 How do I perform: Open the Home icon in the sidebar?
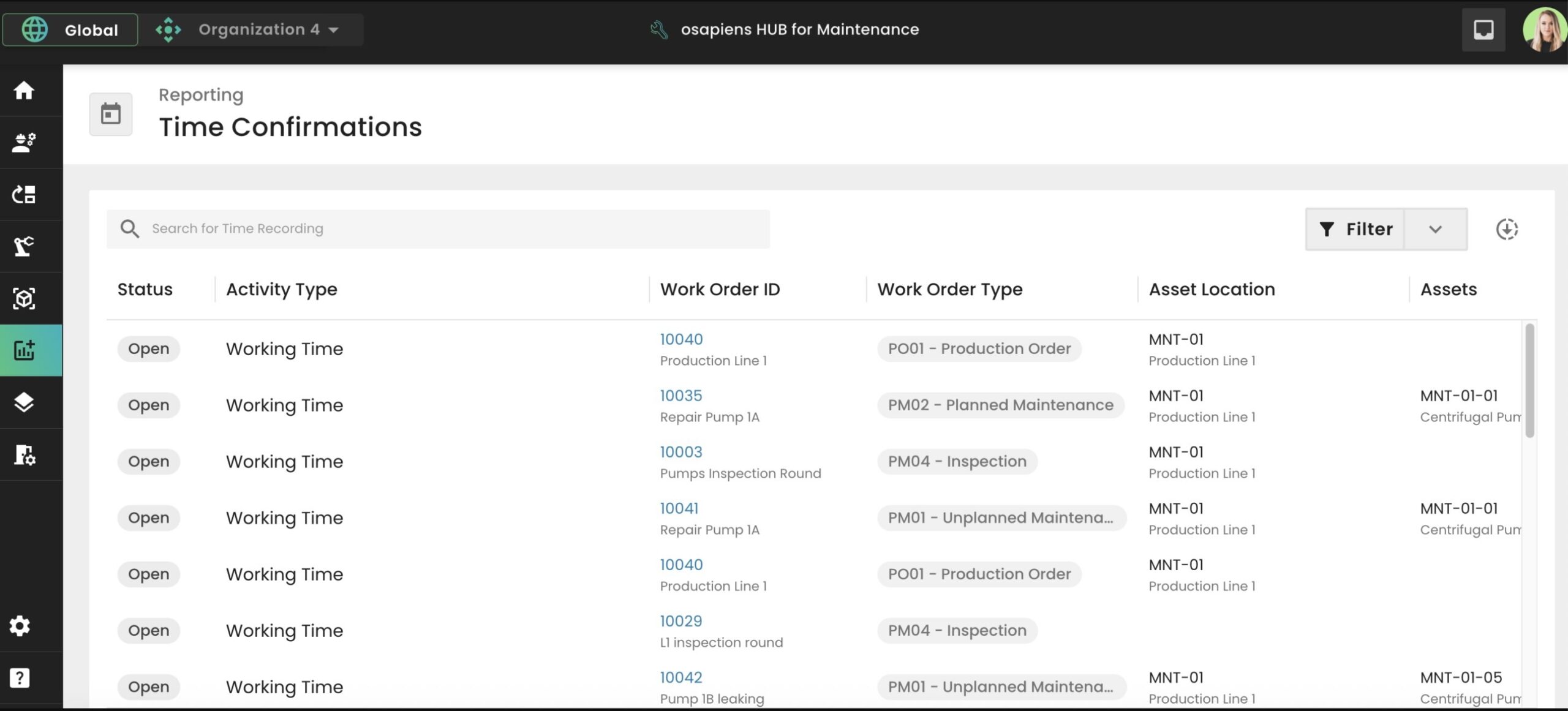click(24, 90)
